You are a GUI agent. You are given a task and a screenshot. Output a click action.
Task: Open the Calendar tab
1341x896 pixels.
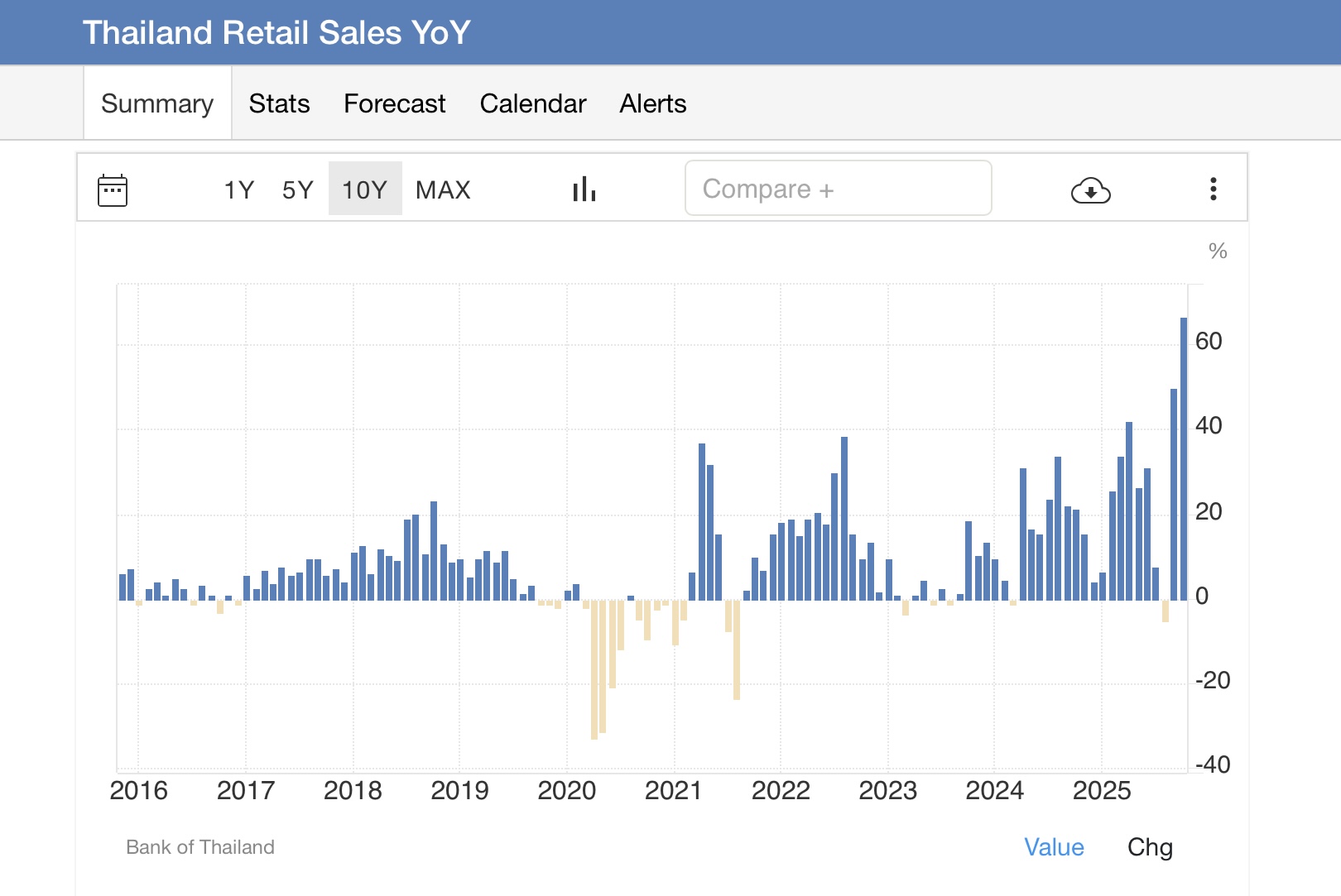pos(533,103)
